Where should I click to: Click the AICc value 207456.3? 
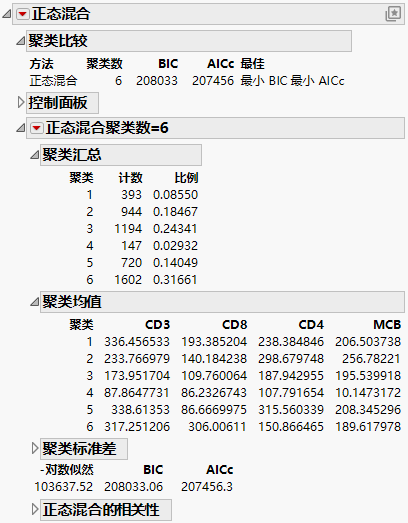(x=207, y=487)
